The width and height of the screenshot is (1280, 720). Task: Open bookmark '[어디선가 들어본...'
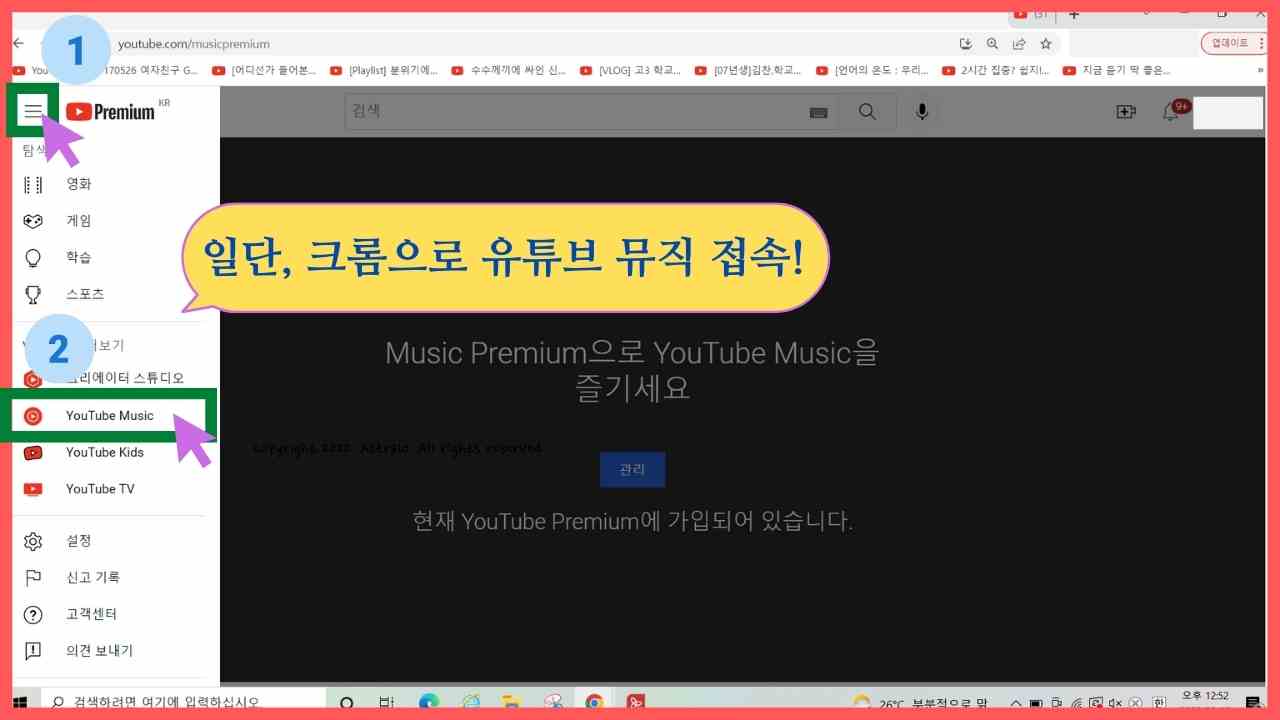[x=265, y=70]
